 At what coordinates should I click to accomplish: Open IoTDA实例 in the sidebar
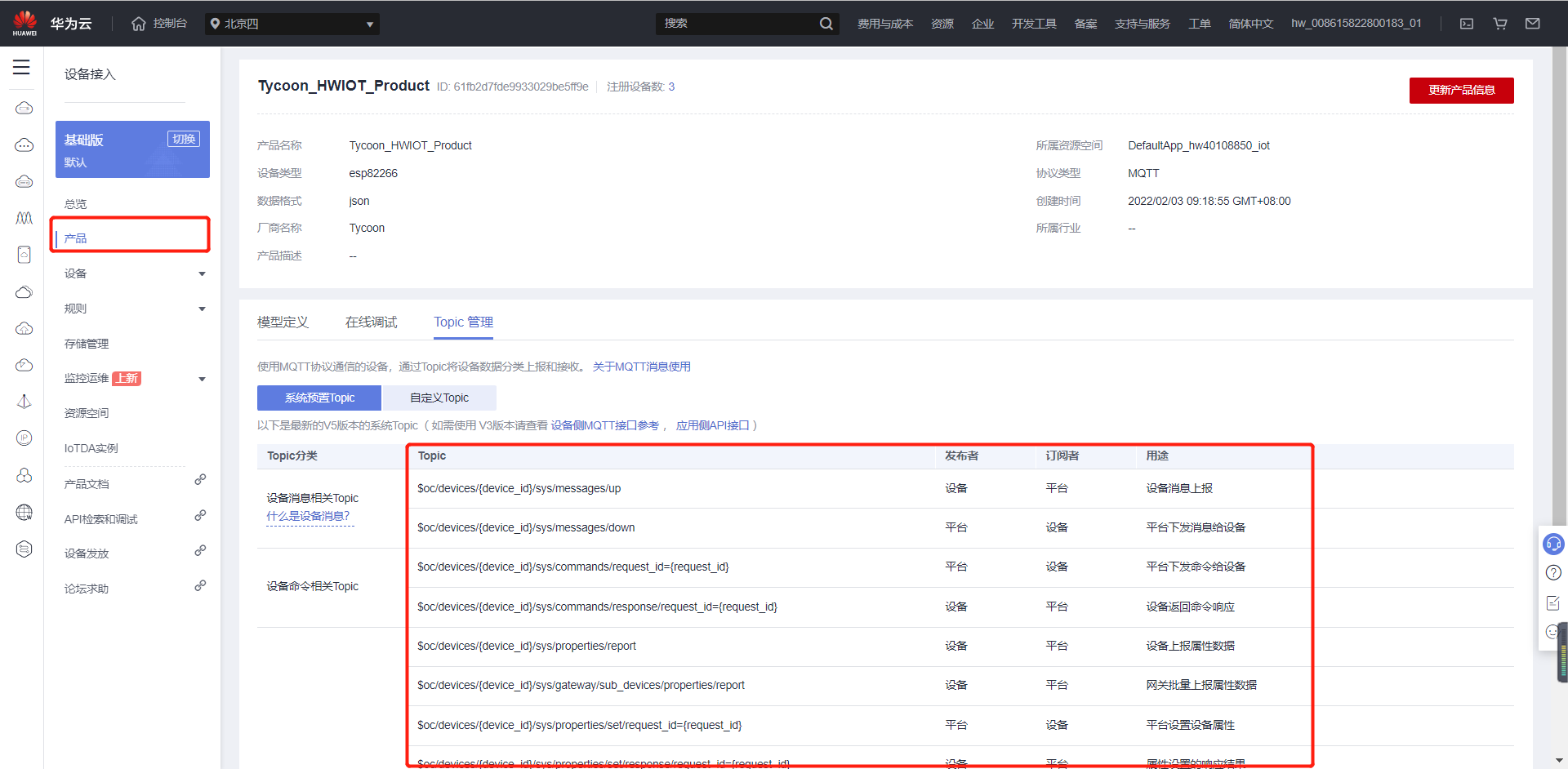91,449
